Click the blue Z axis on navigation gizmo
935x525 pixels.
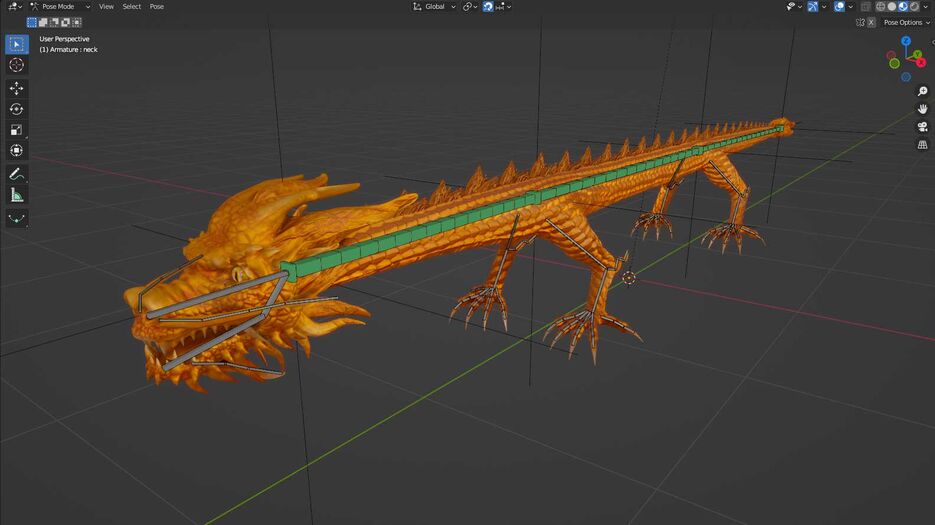(x=906, y=42)
